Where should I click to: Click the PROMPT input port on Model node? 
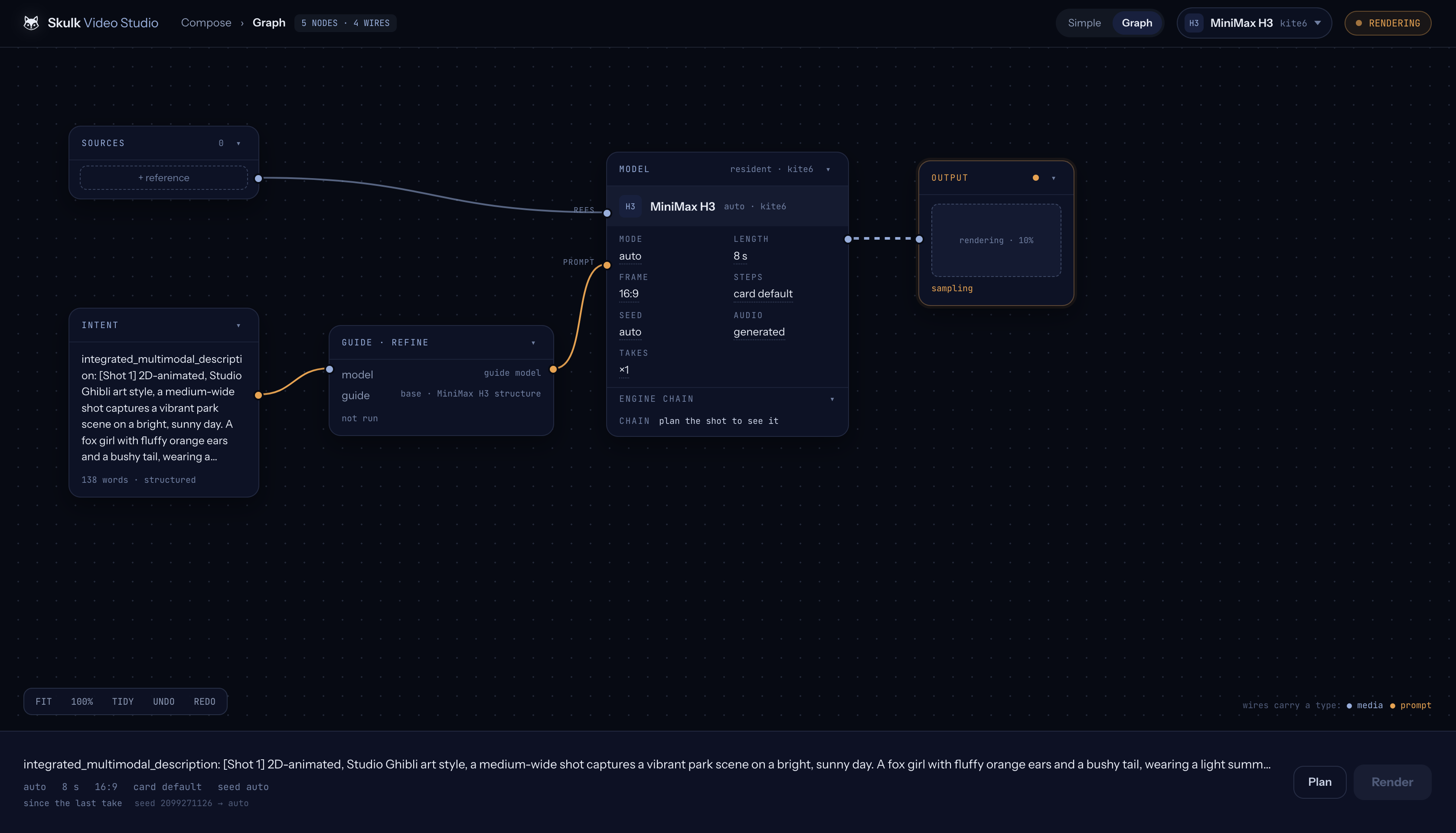(x=607, y=266)
